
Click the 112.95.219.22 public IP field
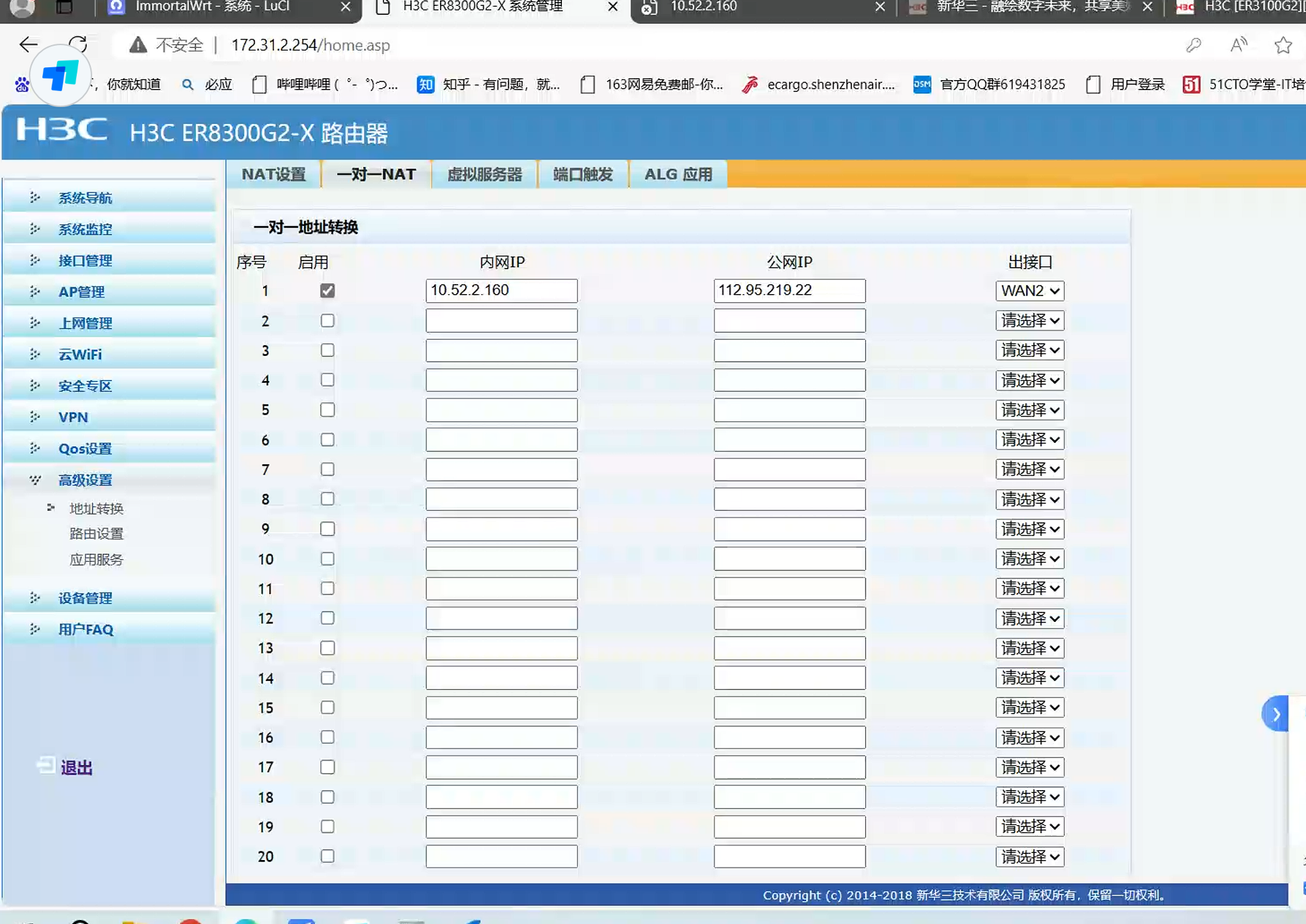pos(789,291)
